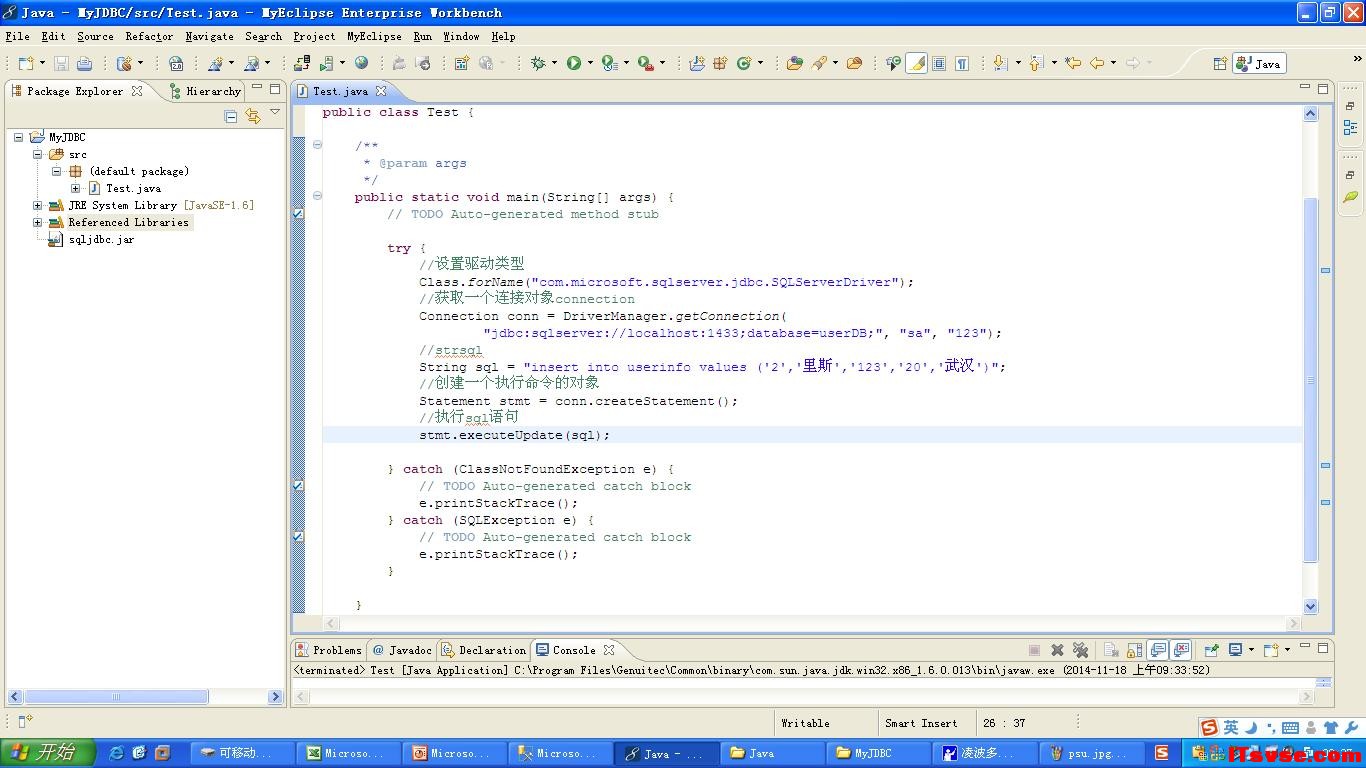The image size is (1366, 768).
Task: Select the Java perspective button
Action: coord(1259,63)
